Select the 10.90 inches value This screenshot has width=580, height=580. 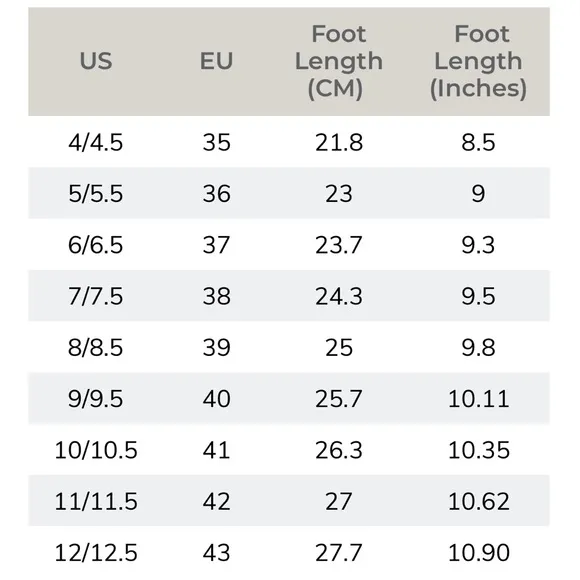[479, 553]
